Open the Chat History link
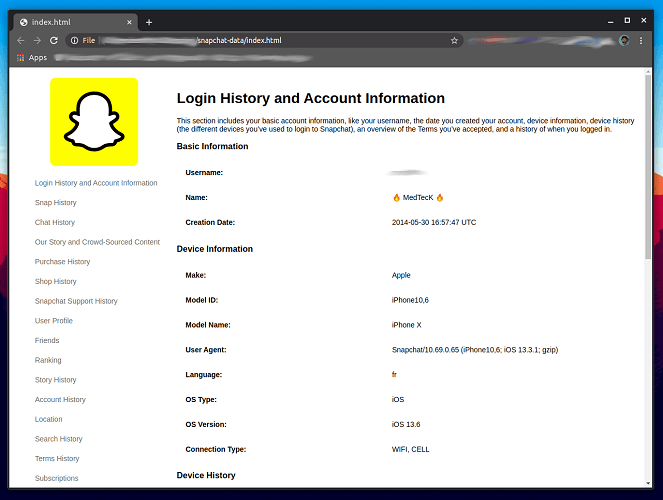 tap(55, 222)
